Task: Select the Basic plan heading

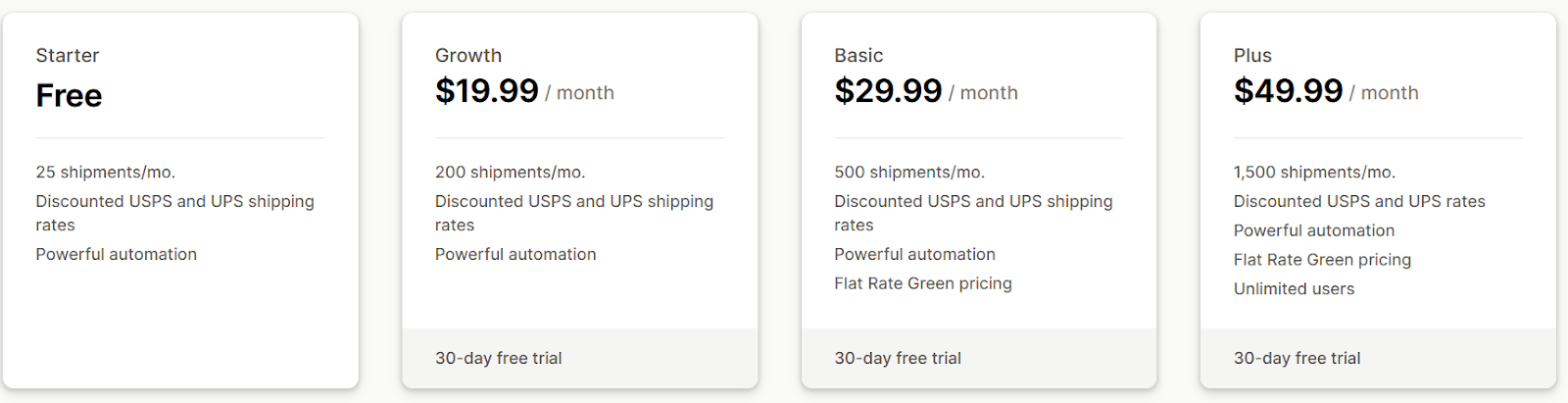Action: [x=858, y=56]
